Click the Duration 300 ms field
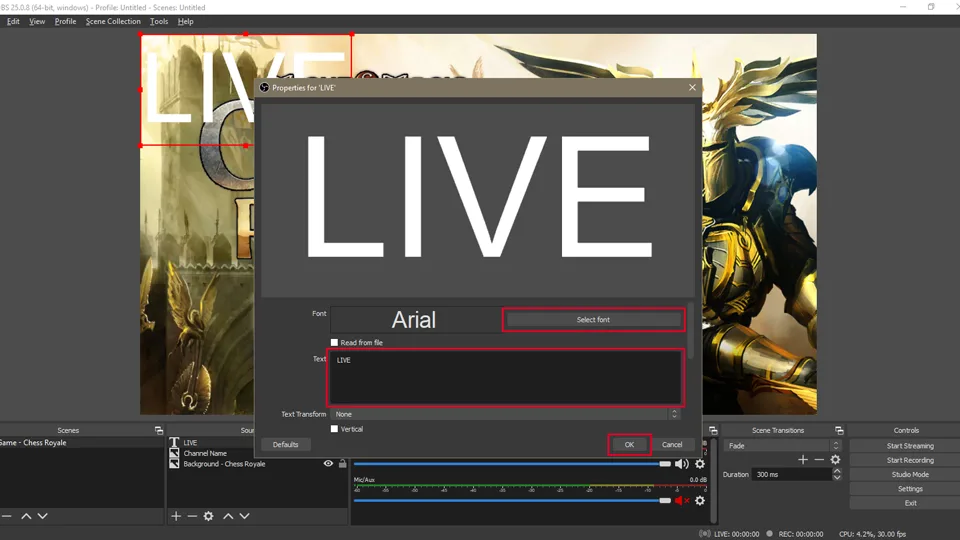960x540 pixels. coord(792,474)
